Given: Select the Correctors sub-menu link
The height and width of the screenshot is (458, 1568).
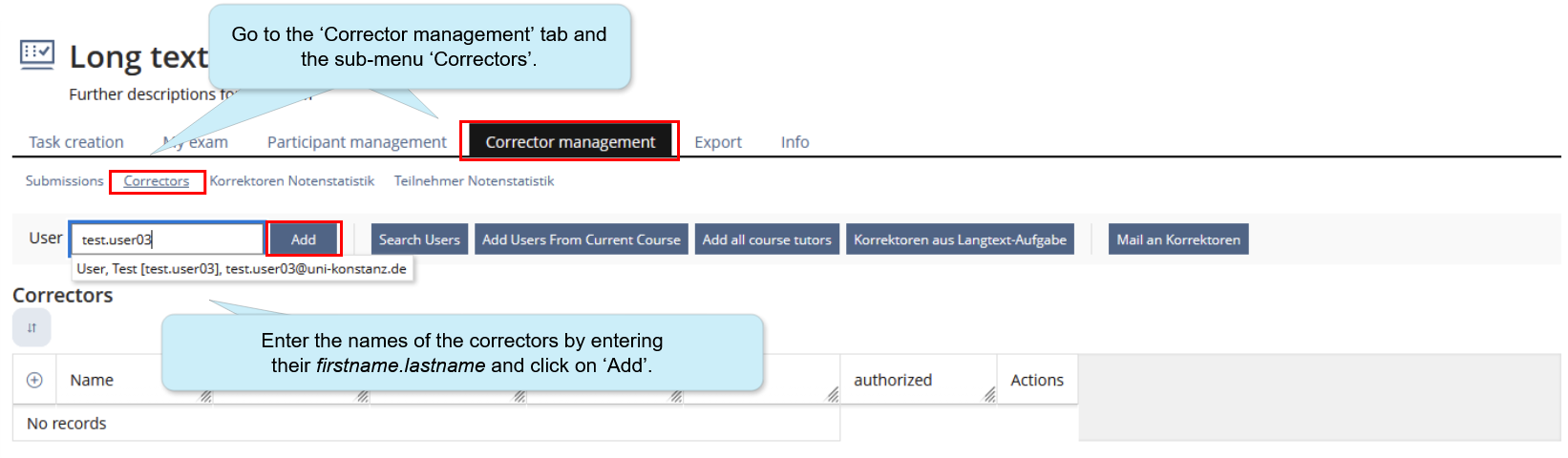Looking at the screenshot, I should point(157,181).
